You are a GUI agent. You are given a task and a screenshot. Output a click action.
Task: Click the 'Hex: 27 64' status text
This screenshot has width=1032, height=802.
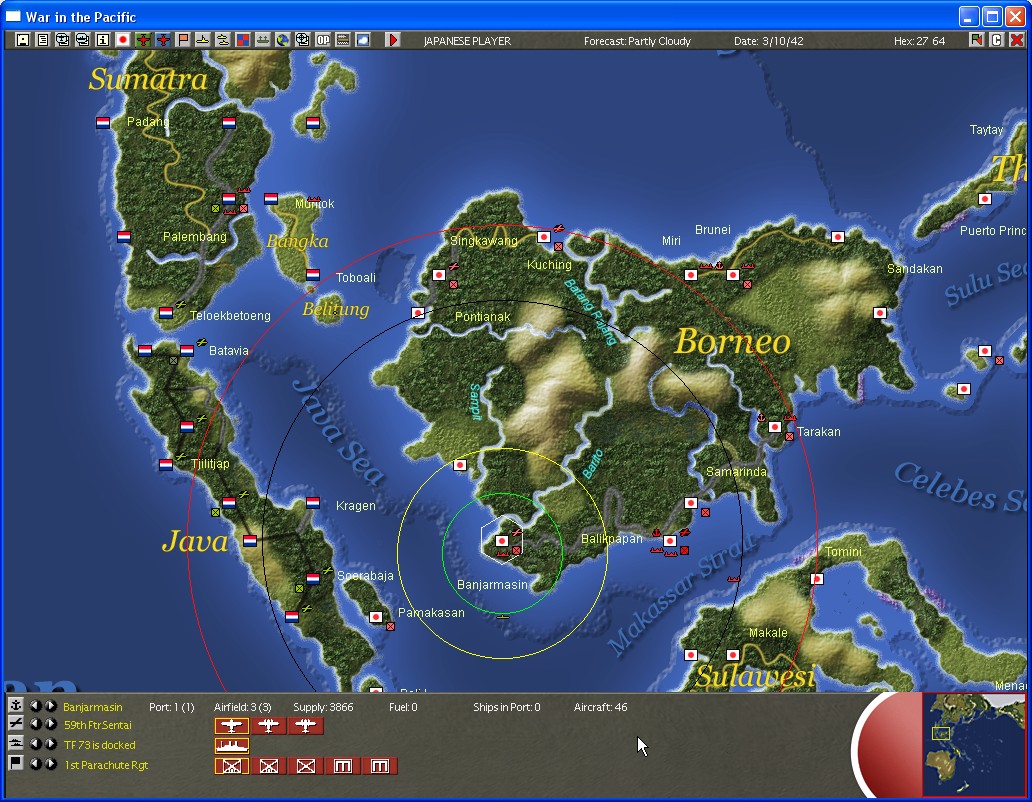919,41
